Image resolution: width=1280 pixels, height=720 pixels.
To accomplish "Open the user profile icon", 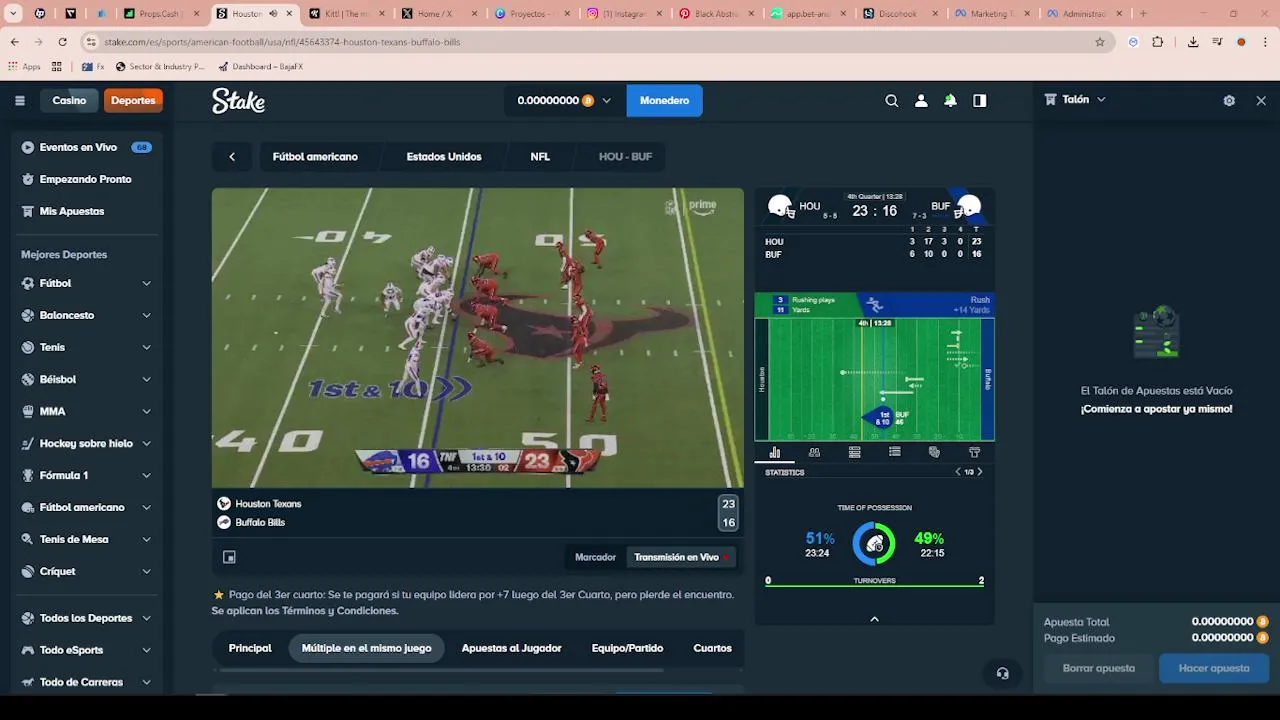I will 921,100.
